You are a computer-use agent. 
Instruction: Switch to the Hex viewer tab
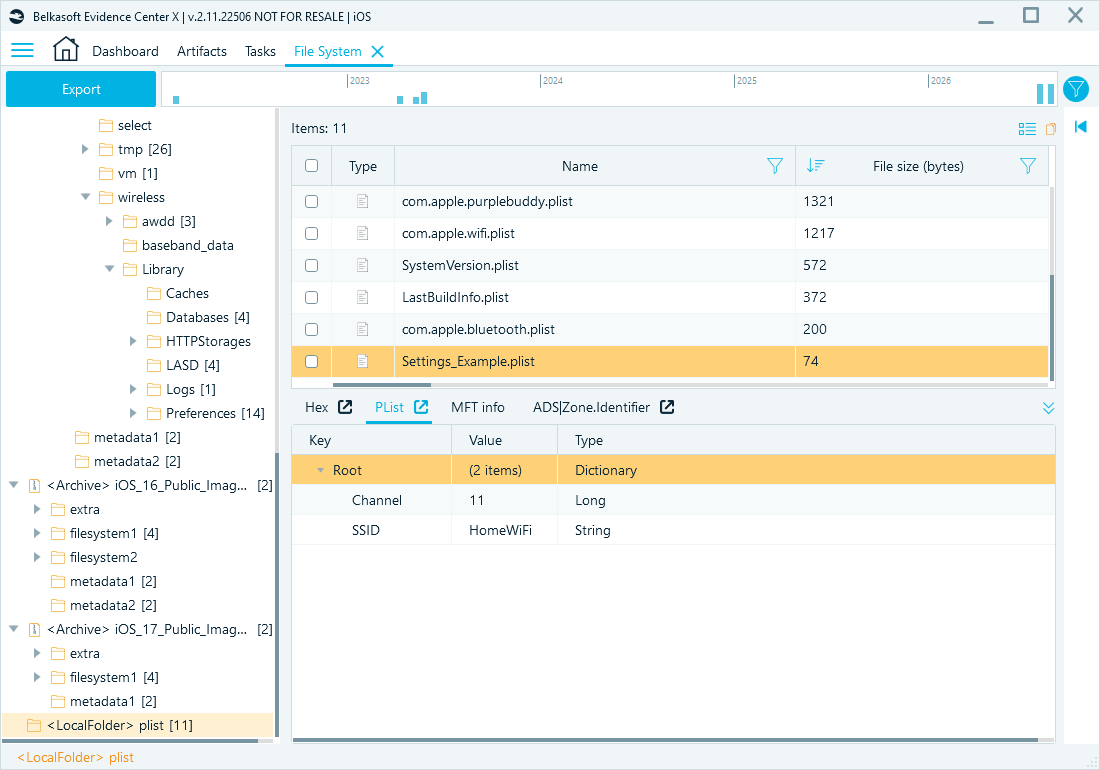coord(317,407)
